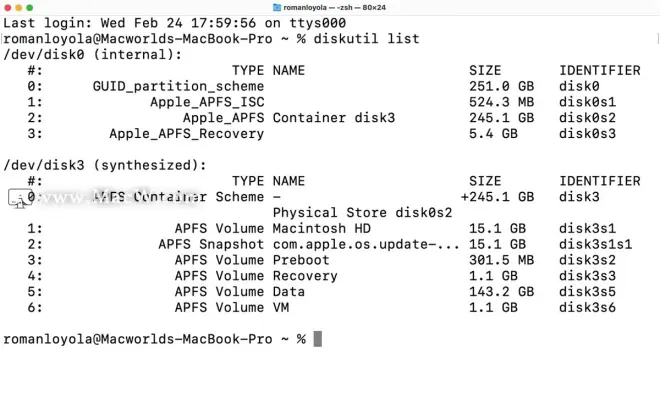Click the 143.2 GB Data volume size
This screenshot has width=660, height=397.
pos(501,292)
